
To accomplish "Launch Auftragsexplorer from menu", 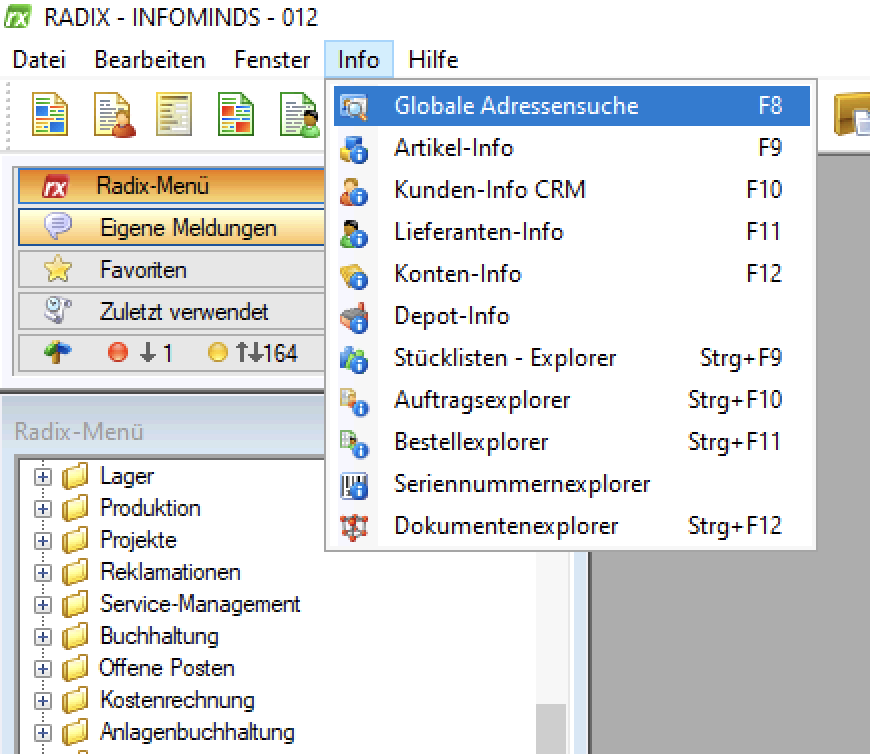I will 571,400.
